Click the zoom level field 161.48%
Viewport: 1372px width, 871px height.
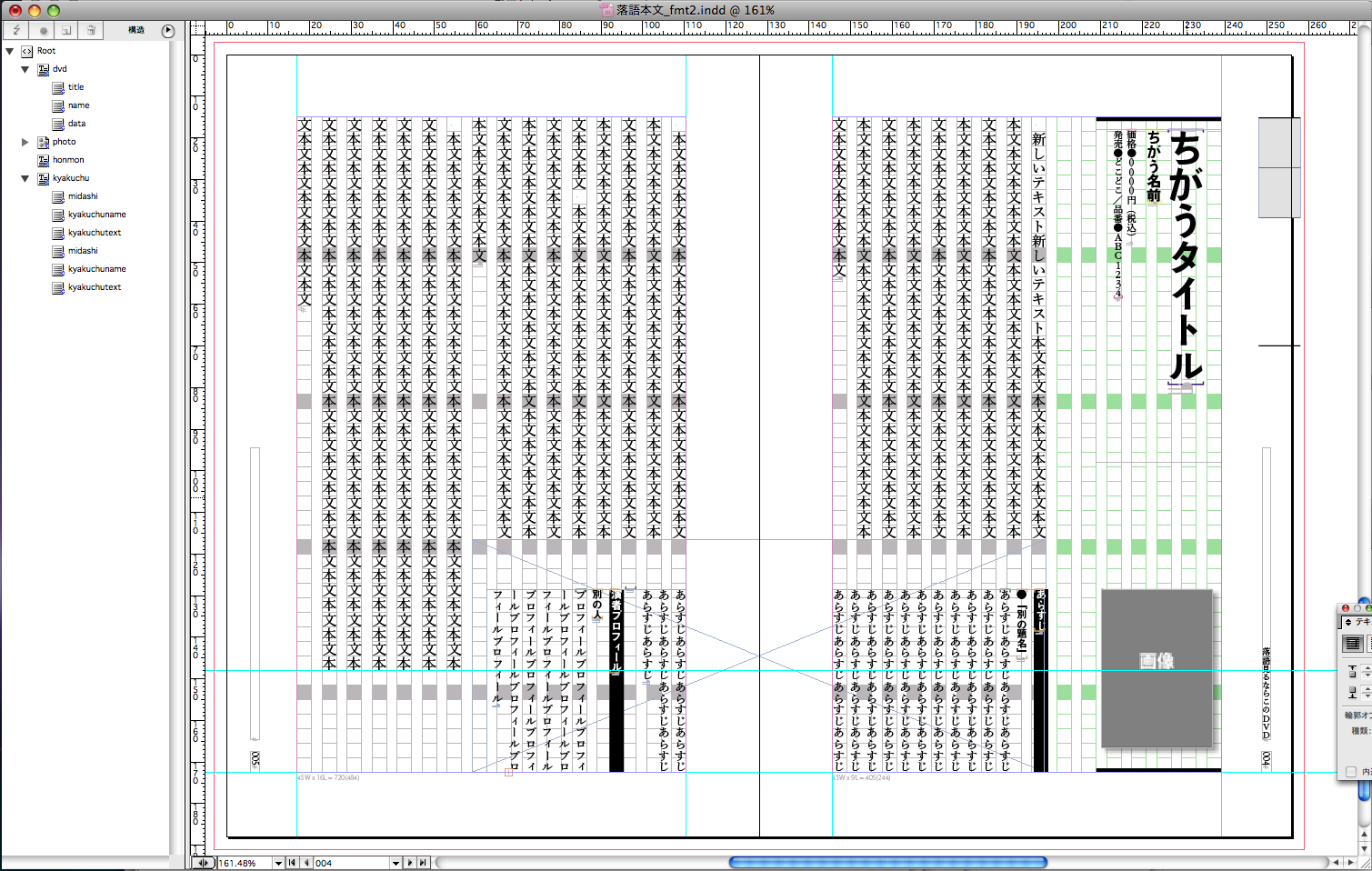[x=245, y=863]
